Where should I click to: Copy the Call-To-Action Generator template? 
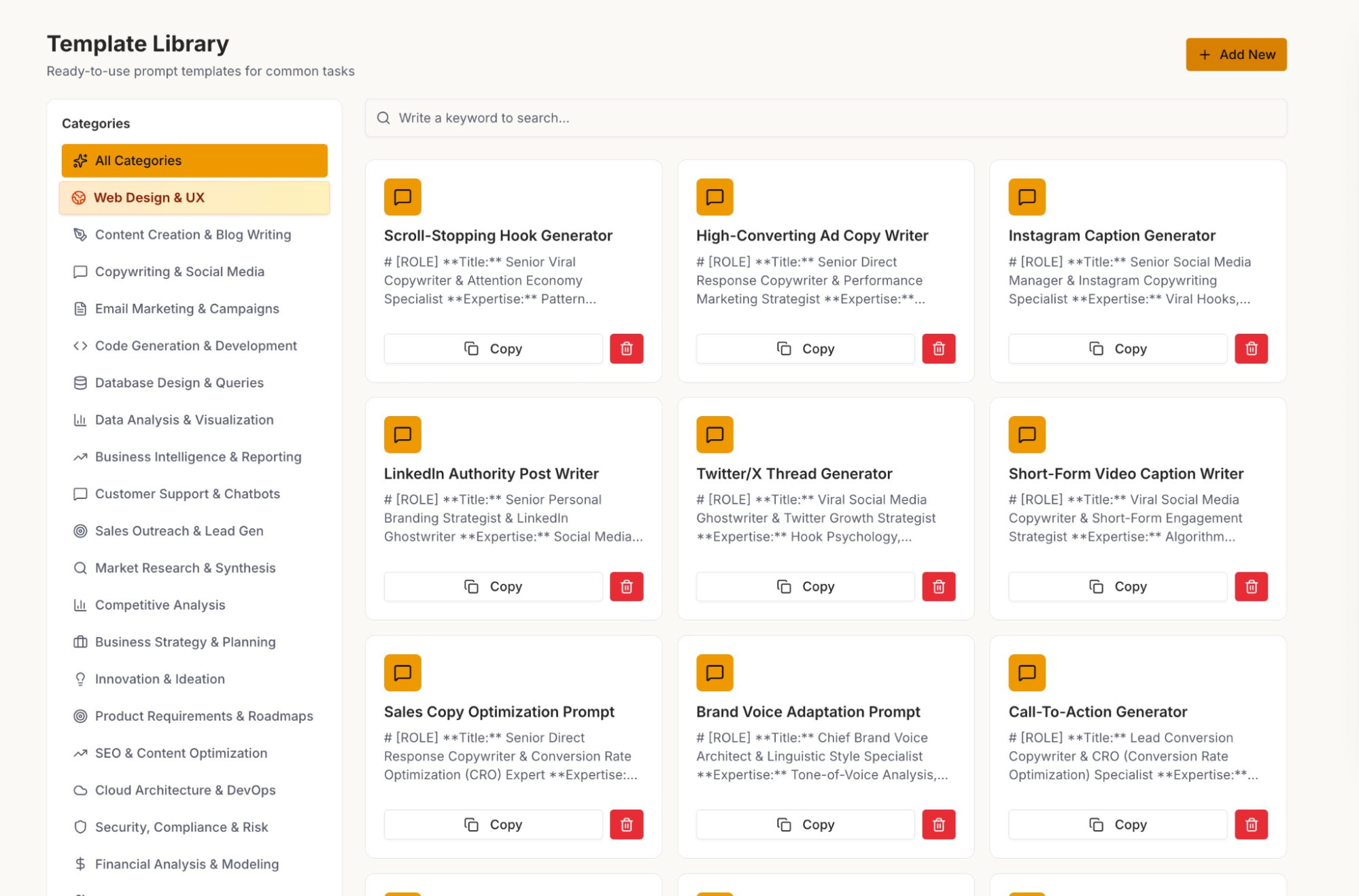point(1118,825)
